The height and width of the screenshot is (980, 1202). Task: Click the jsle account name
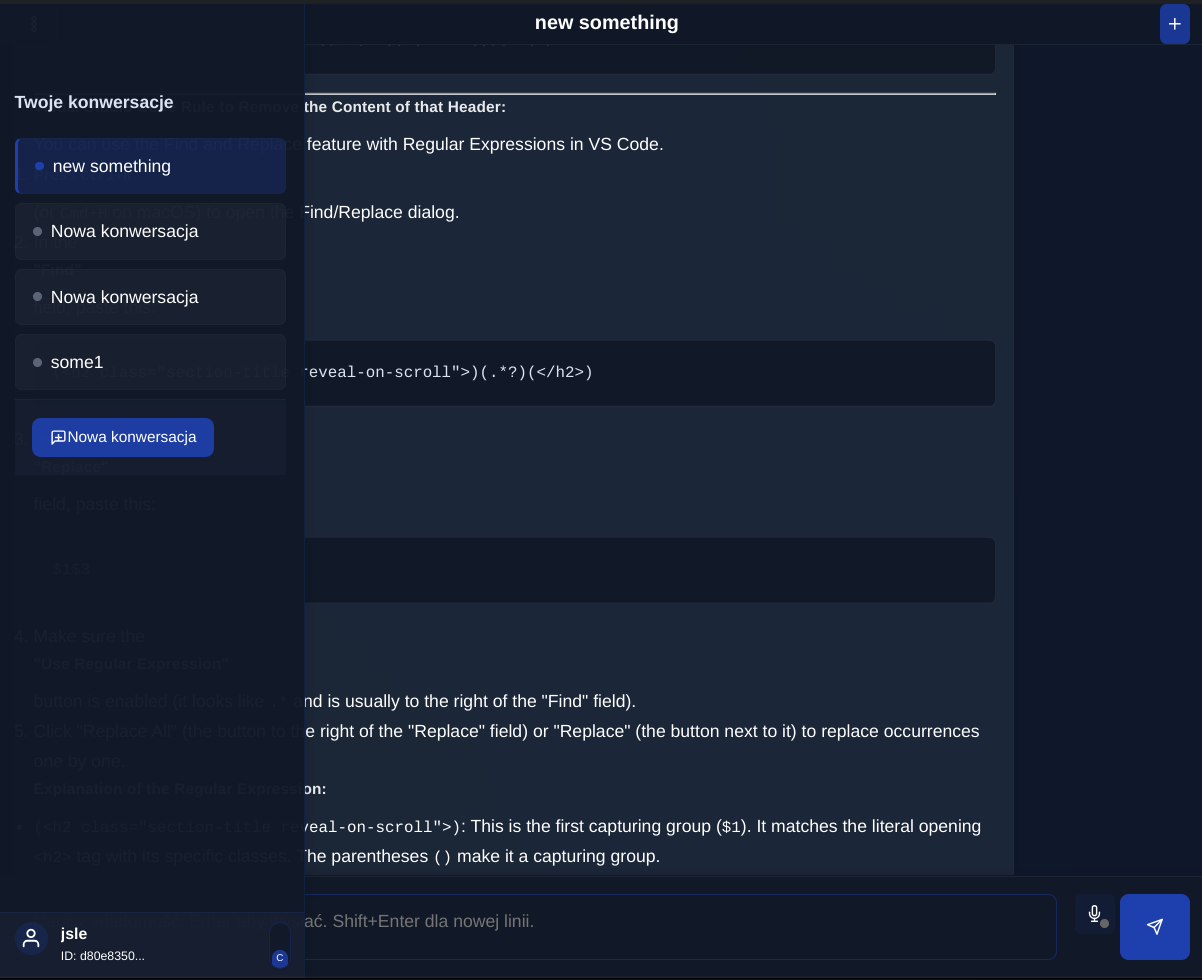click(x=73, y=933)
